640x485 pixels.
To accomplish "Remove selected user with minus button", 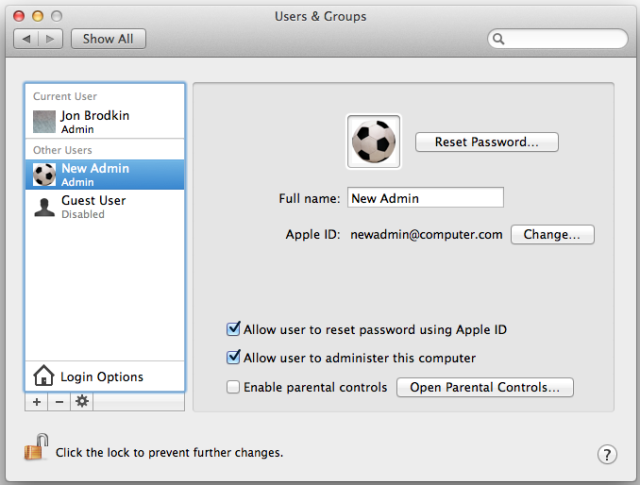I will (x=59, y=402).
